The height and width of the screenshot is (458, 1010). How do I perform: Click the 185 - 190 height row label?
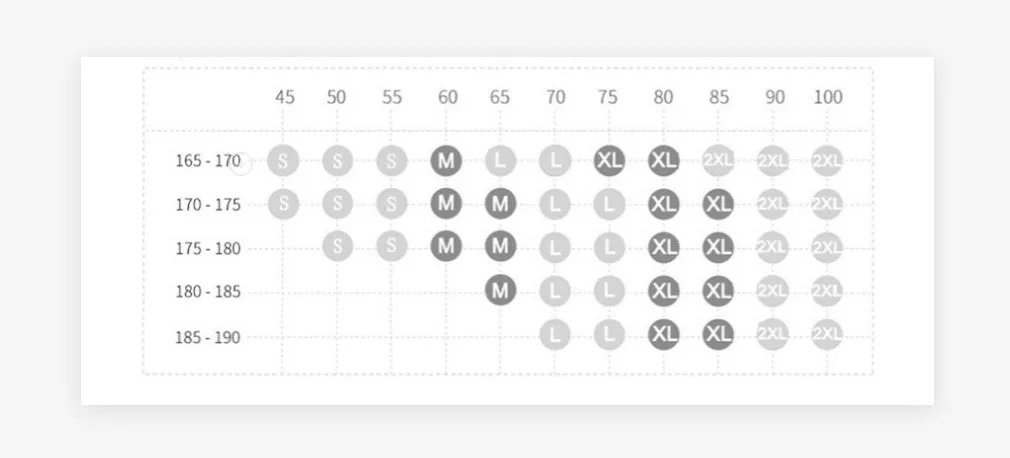coord(208,337)
